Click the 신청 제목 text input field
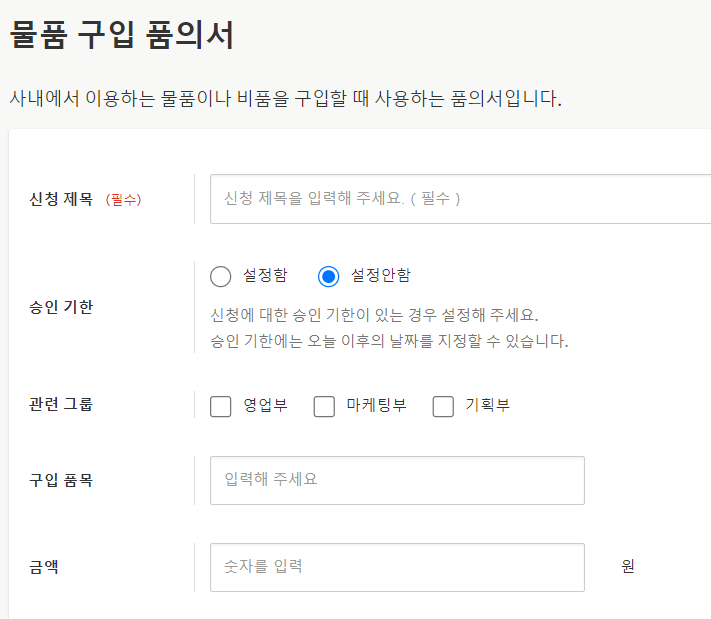 pos(460,199)
